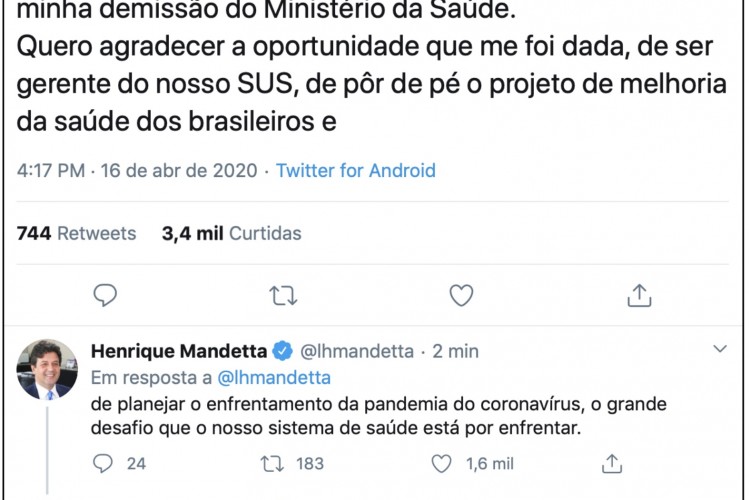Click reply icon on Mandetta's reply tweet
The height and width of the screenshot is (500, 750).
click(105, 463)
